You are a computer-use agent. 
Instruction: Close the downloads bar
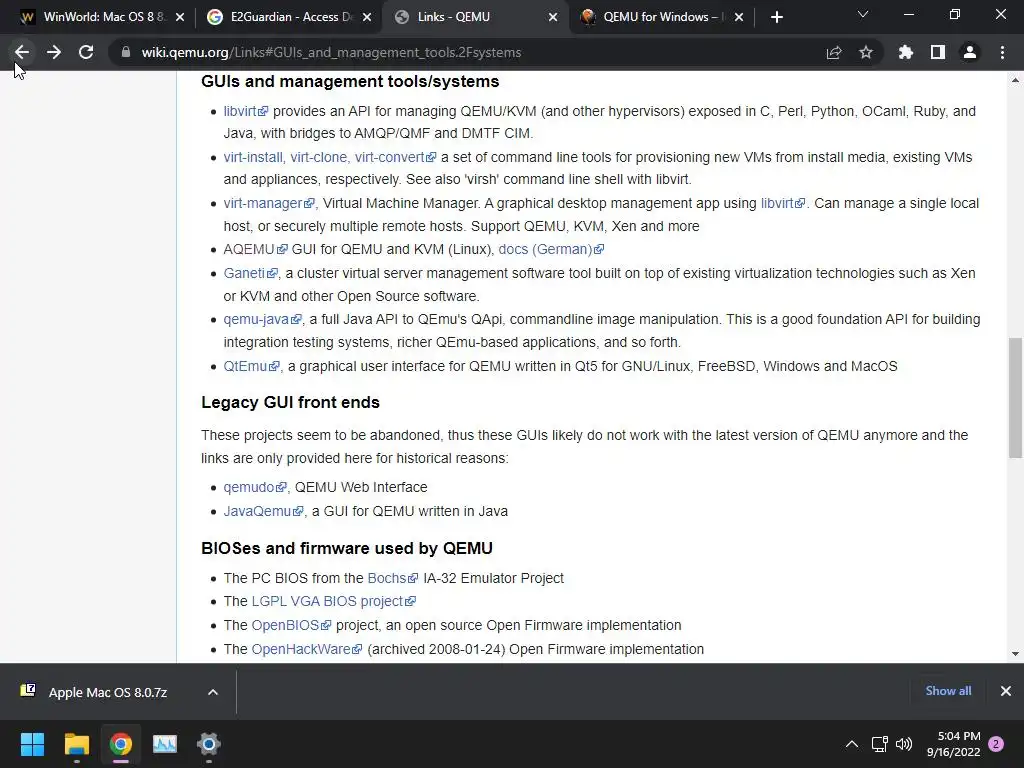tap(1006, 691)
